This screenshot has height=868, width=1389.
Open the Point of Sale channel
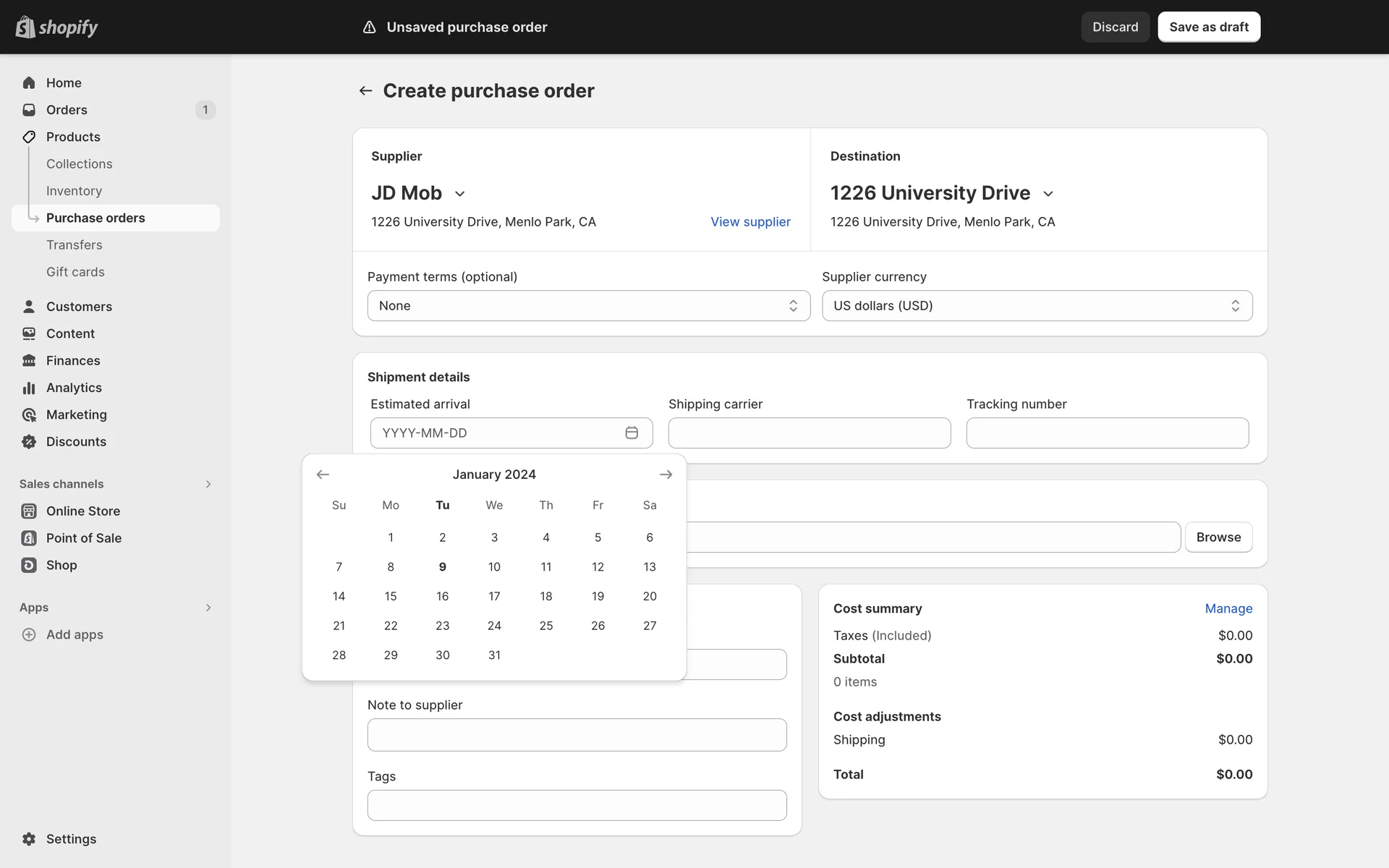83,538
